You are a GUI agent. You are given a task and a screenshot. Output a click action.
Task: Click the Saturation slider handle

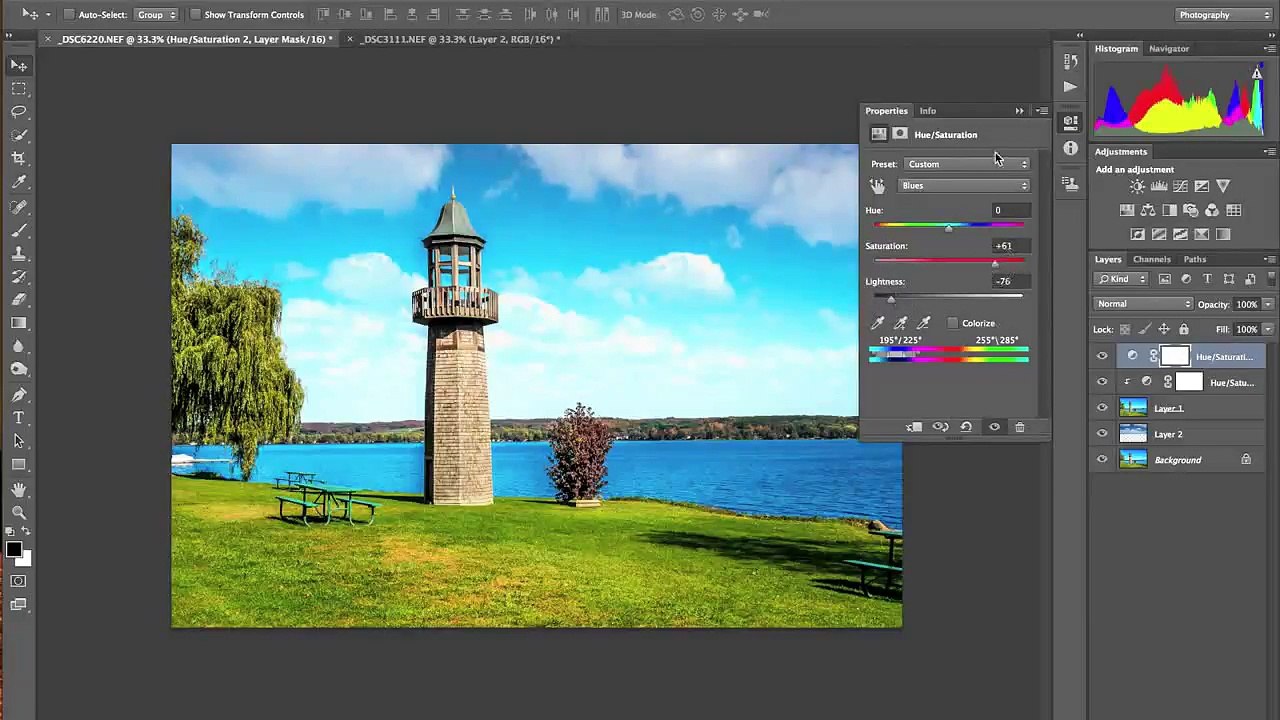[995, 263]
